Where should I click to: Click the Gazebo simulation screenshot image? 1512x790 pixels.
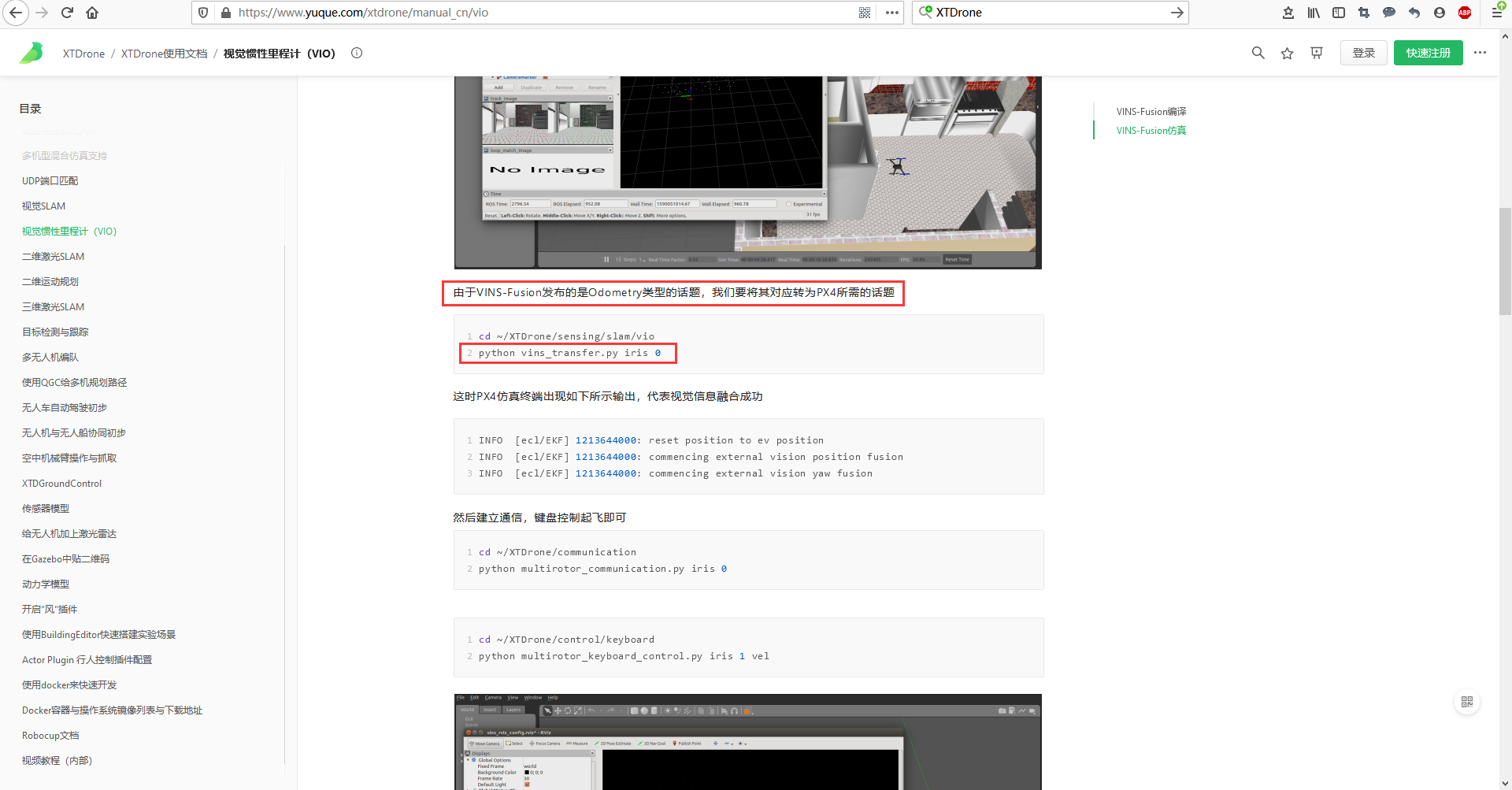(748, 172)
